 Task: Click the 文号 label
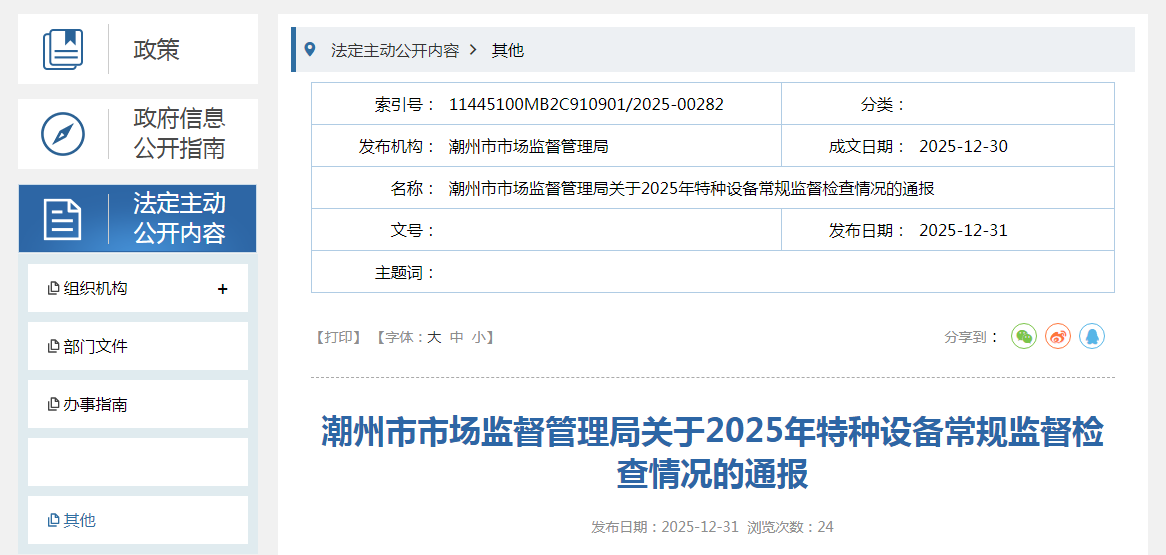pyautogui.click(x=413, y=231)
